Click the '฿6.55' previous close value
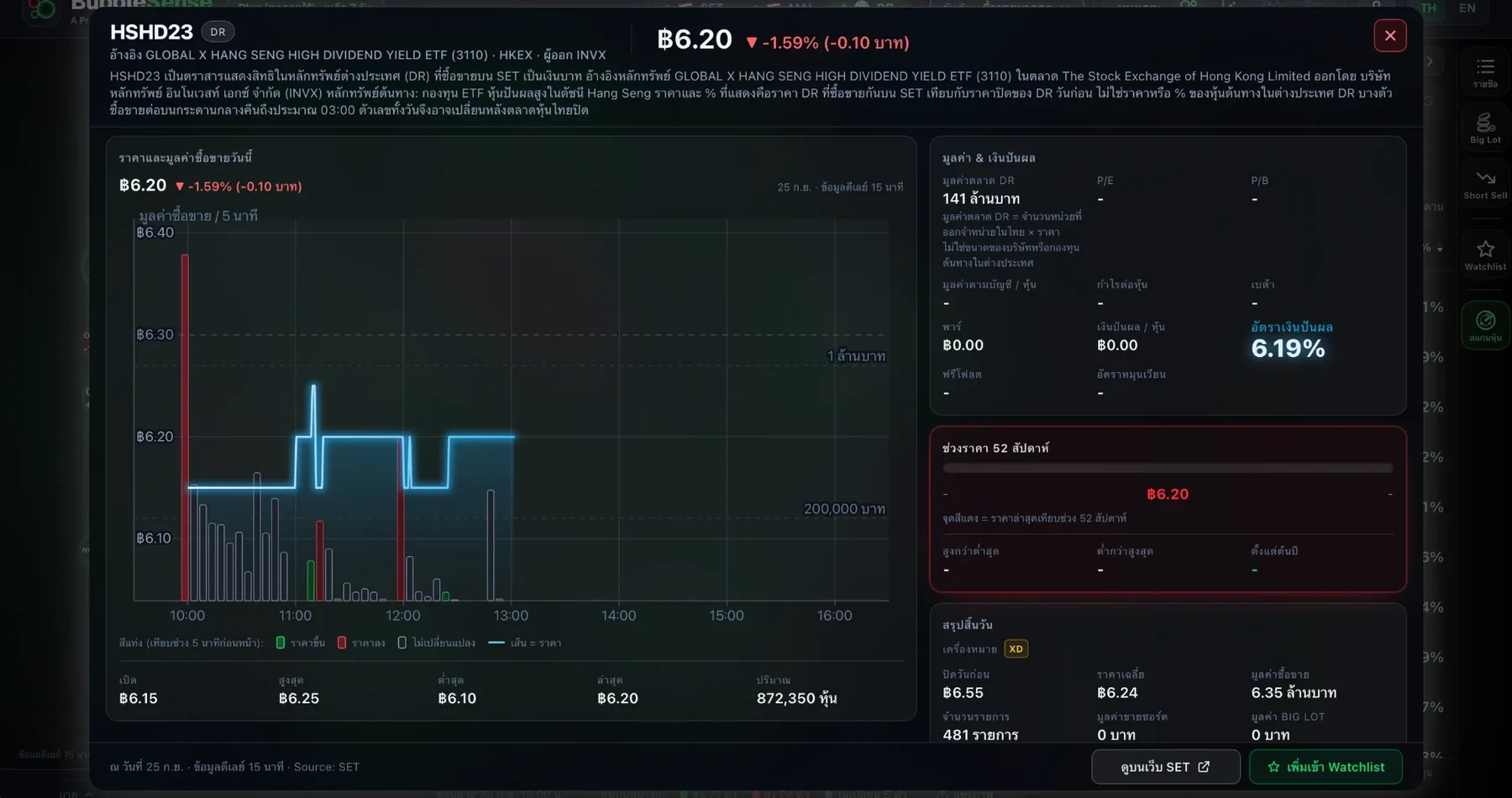 coord(963,693)
